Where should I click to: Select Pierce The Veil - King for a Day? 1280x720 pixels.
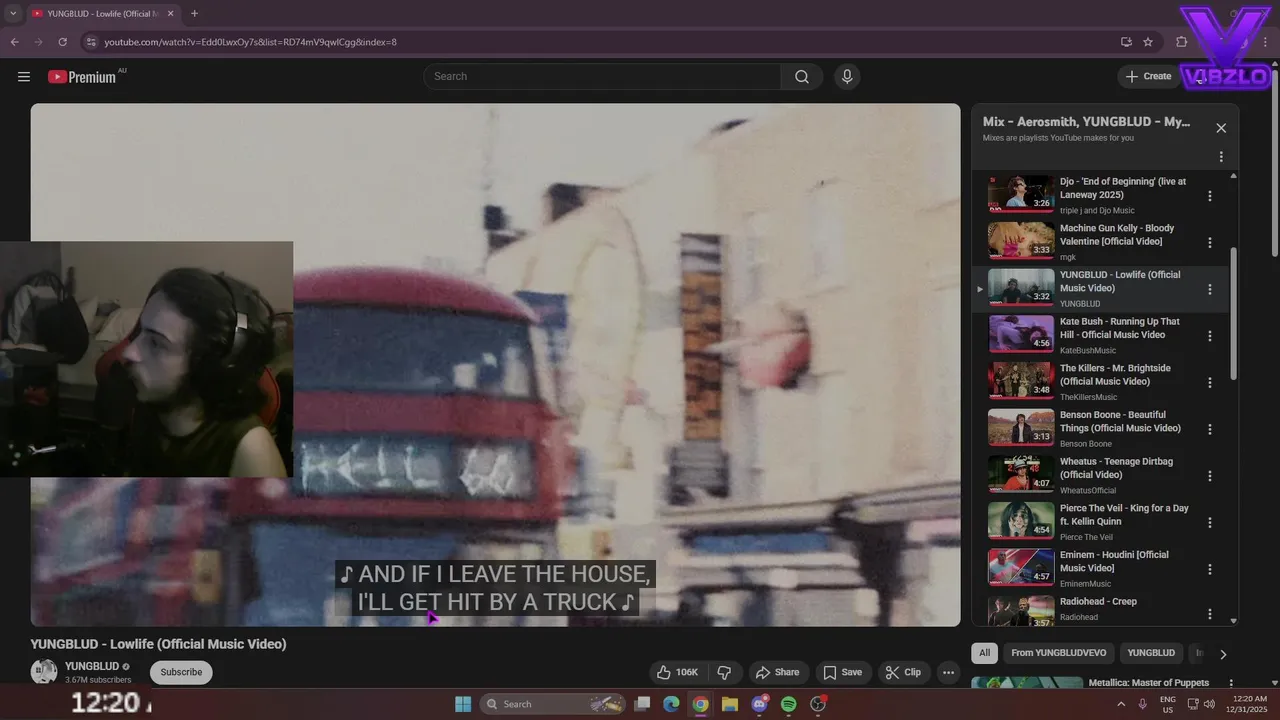click(x=1124, y=515)
